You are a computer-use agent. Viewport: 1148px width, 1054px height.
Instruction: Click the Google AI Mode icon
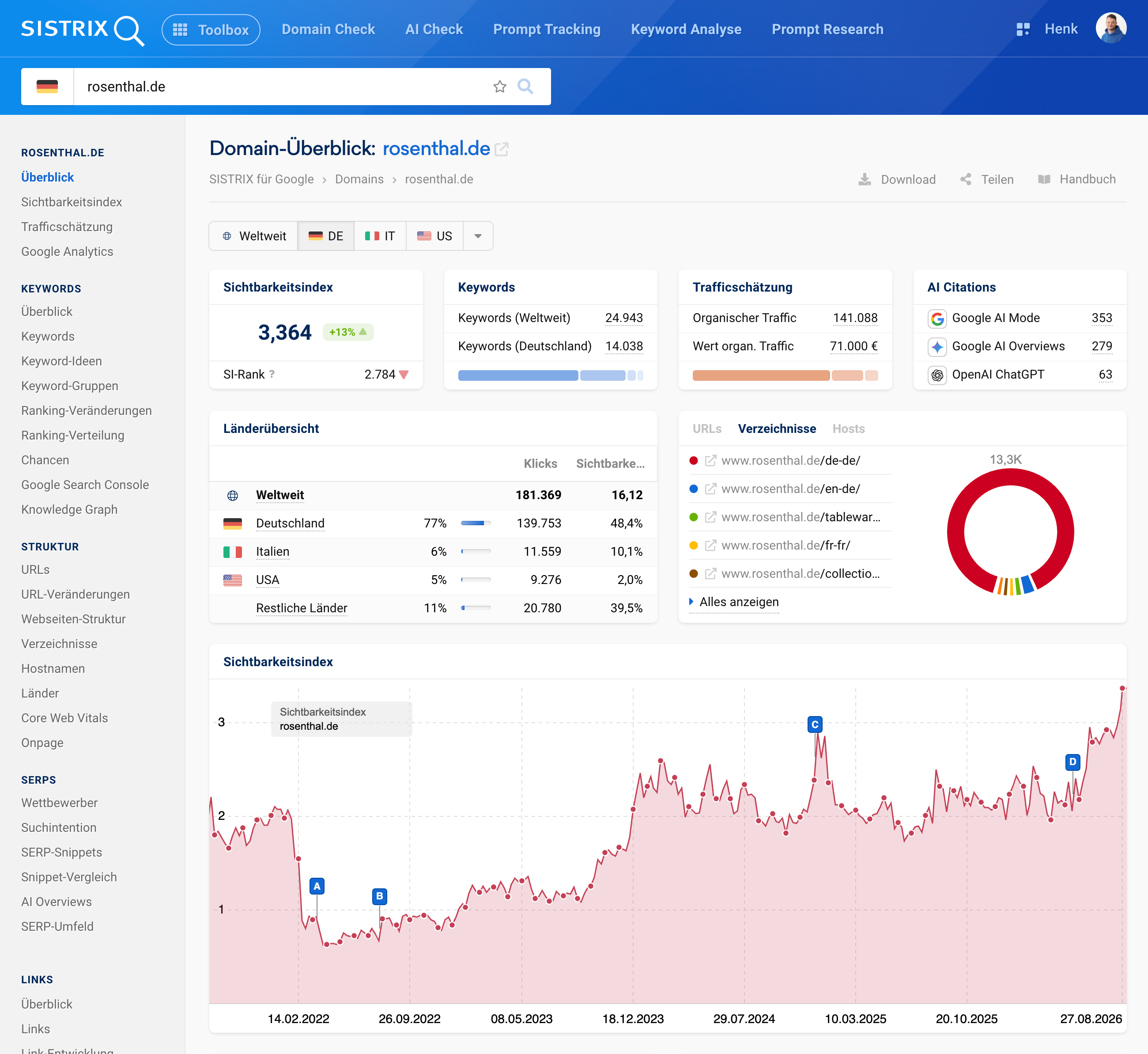937,318
